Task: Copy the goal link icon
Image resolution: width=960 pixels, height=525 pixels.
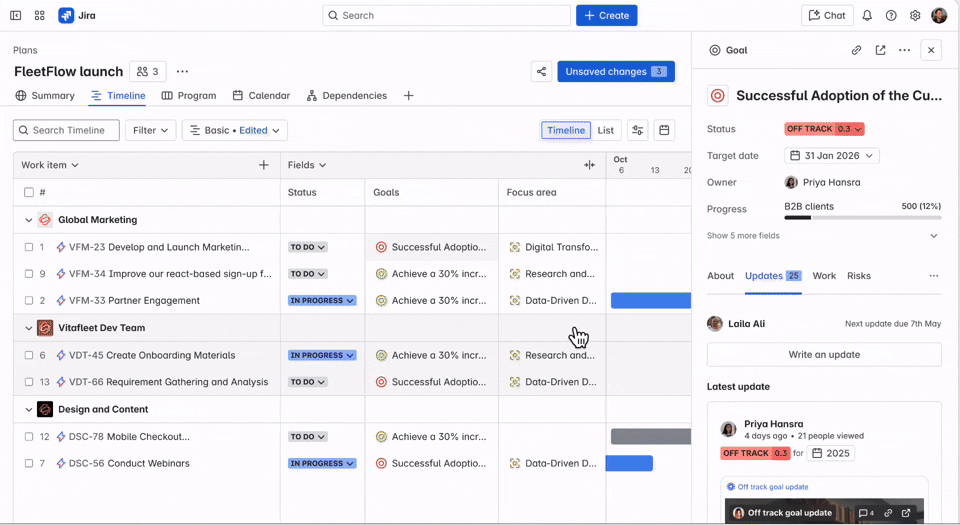Action: (857, 50)
